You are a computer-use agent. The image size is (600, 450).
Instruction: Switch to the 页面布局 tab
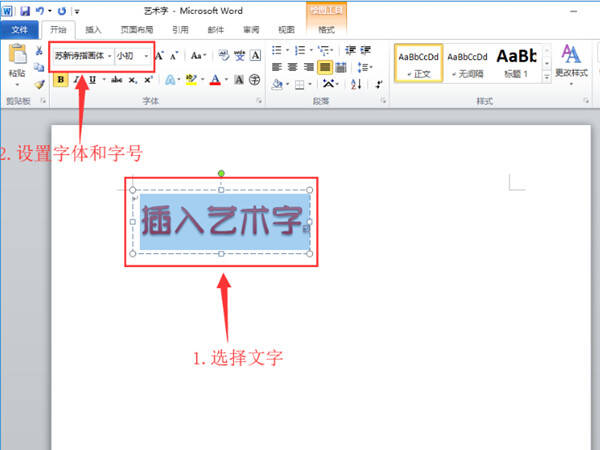coord(137,29)
